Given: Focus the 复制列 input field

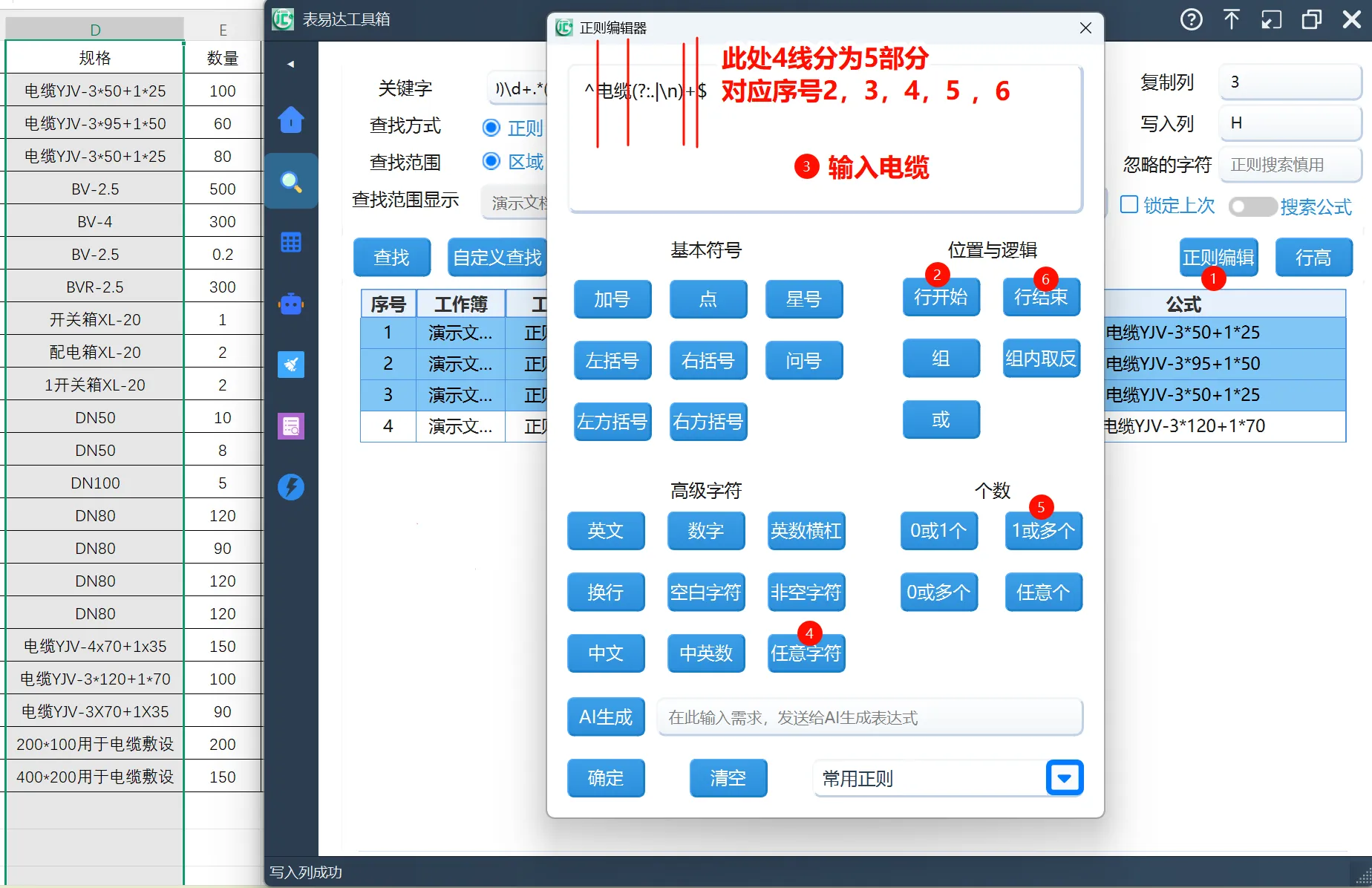Looking at the screenshot, I should [x=1290, y=82].
